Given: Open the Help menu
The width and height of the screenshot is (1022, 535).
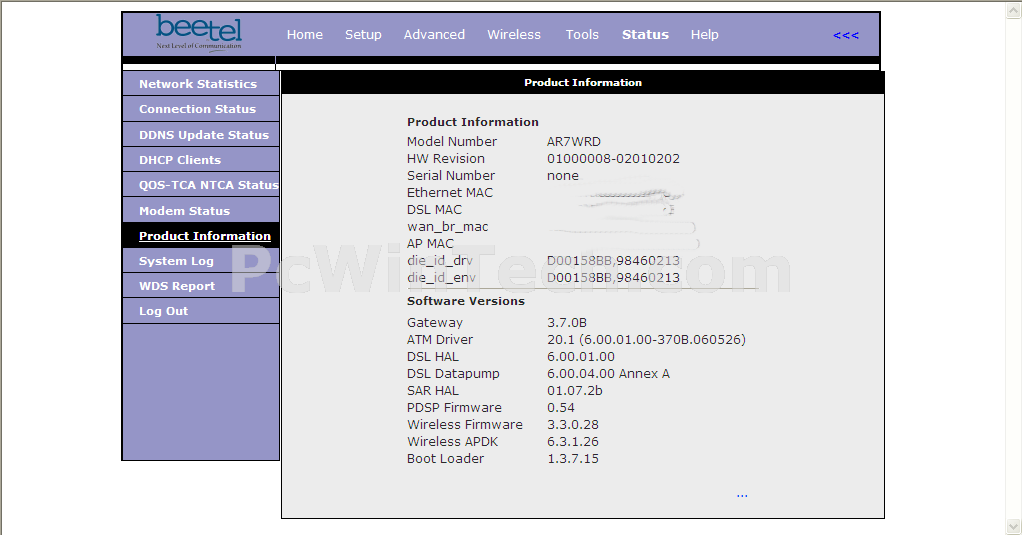Looking at the screenshot, I should 705,35.
